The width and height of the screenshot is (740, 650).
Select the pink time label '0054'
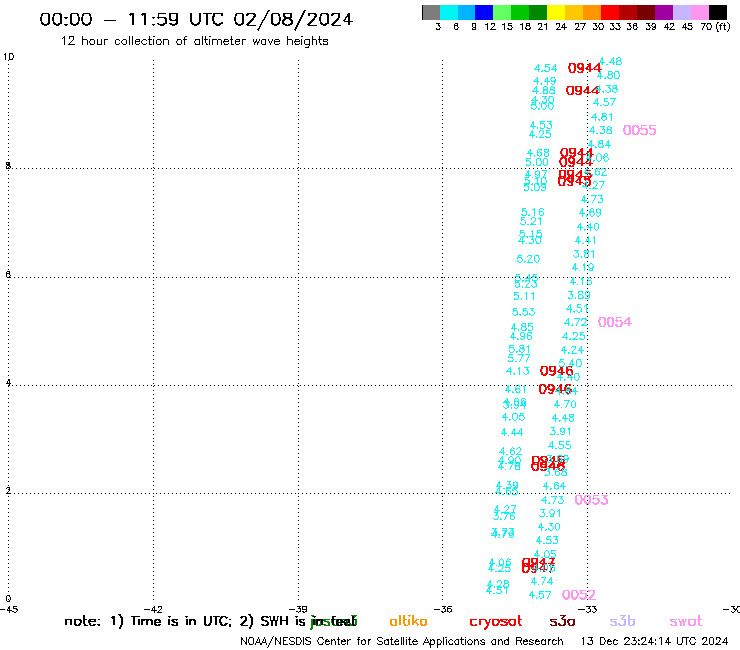coord(614,322)
